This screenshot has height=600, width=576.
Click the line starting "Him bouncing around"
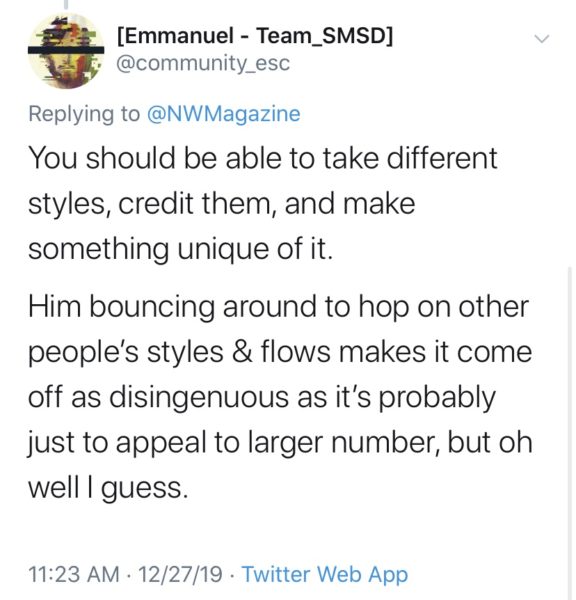click(x=278, y=307)
